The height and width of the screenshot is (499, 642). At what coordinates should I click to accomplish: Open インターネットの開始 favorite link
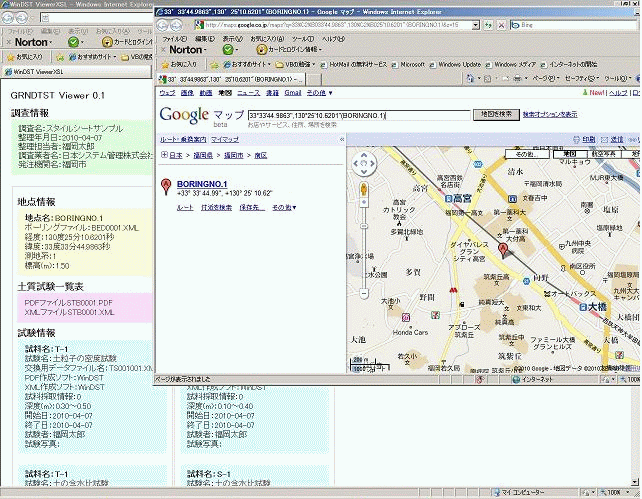[x=568, y=64]
